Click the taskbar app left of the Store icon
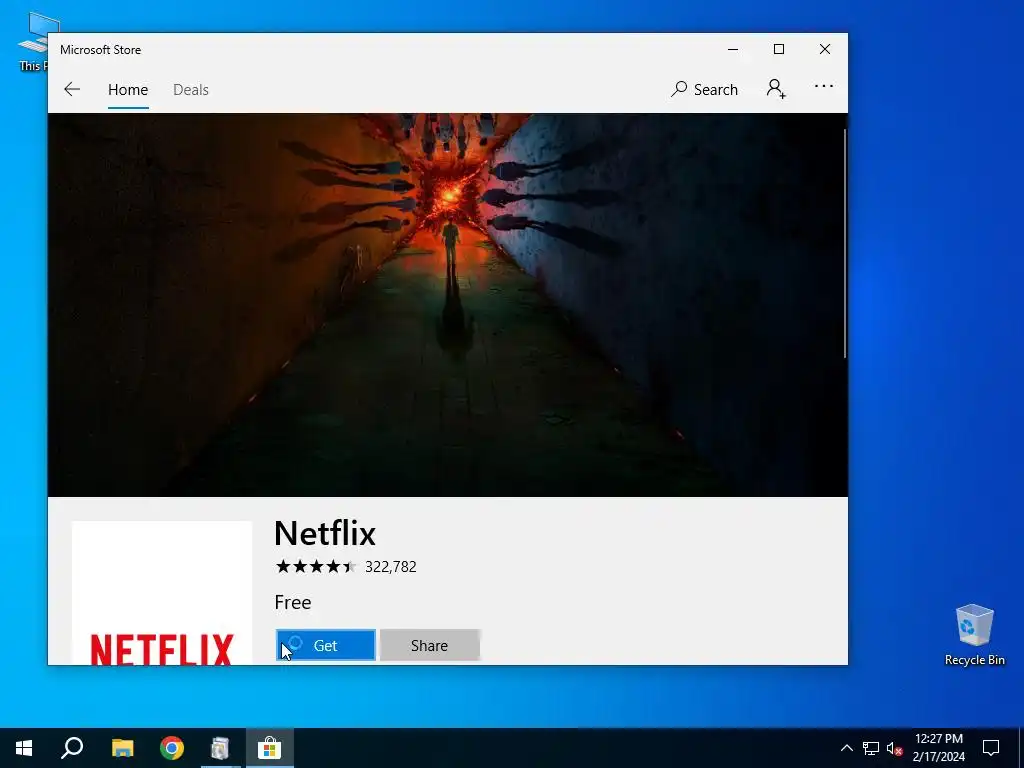 pyautogui.click(x=221, y=748)
